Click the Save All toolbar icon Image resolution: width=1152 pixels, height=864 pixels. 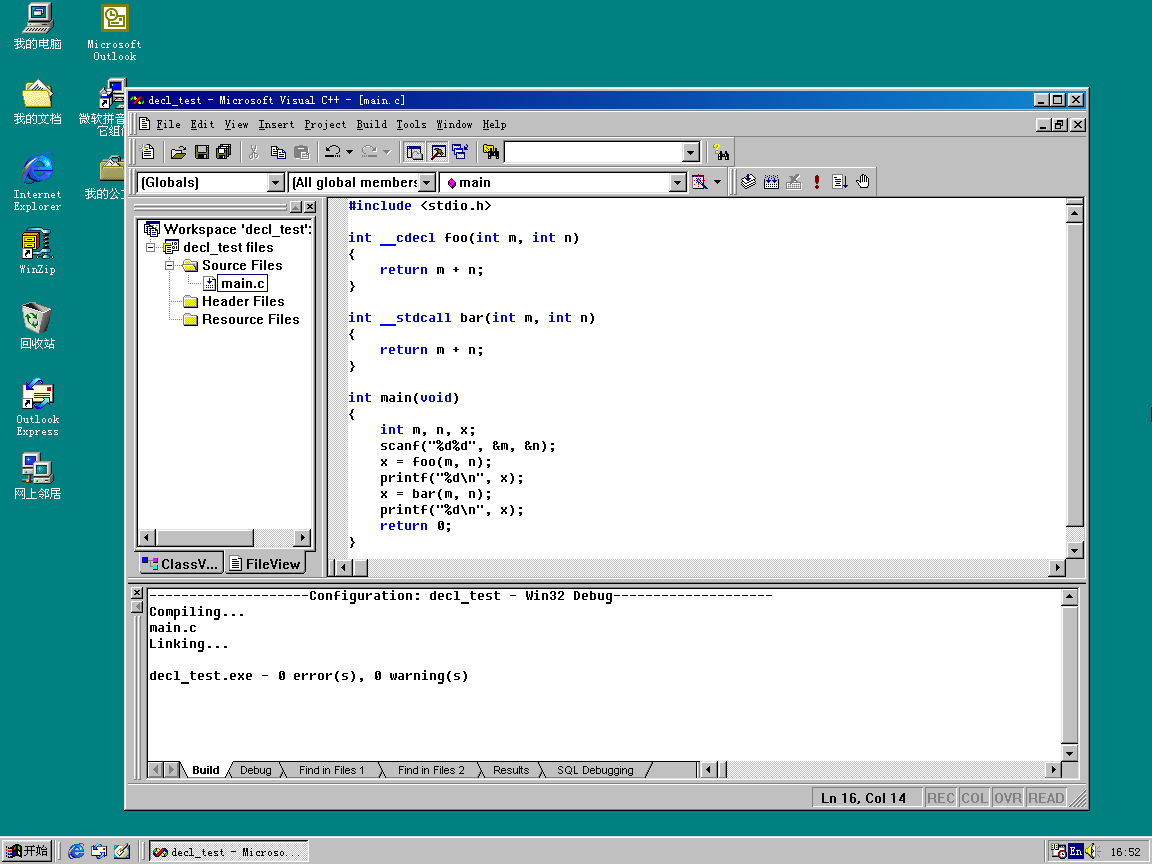[x=223, y=152]
